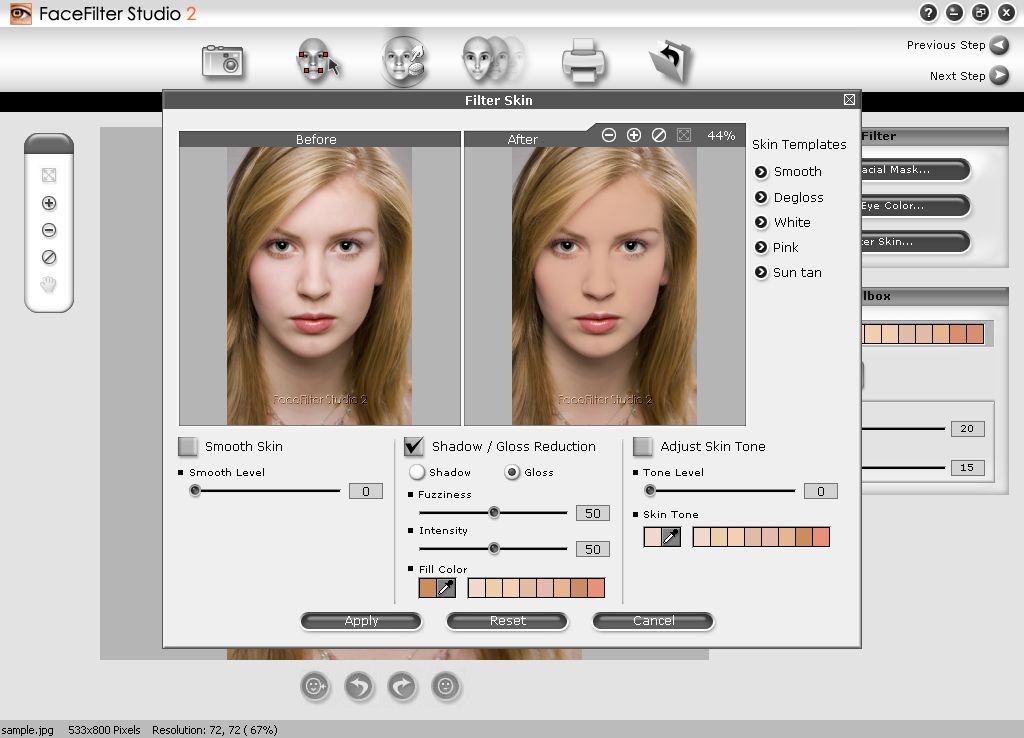Viewport: 1024px width, 738px height.
Task: Click the sample.jpg filename in status bar
Action: (x=27, y=730)
